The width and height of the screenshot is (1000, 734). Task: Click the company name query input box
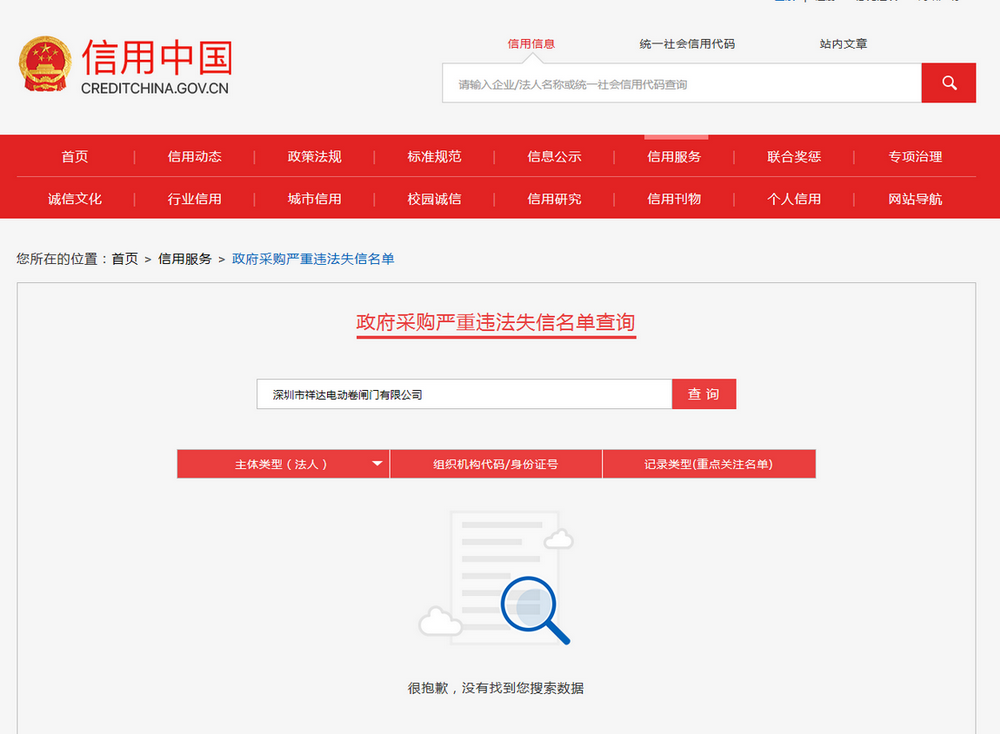pyautogui.click(x=464, y=395)
